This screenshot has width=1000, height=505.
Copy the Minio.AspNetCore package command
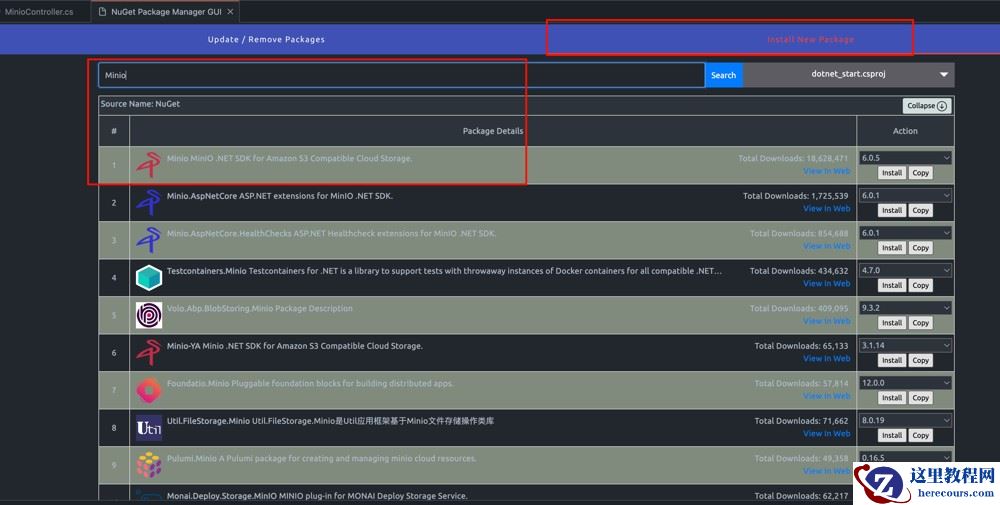(920, 210)
